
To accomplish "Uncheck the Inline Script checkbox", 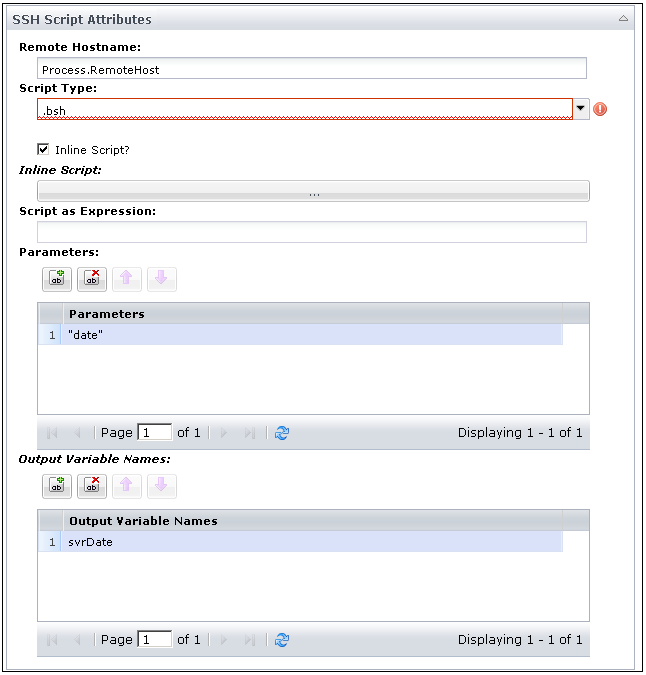I will [x=44, y=149].
